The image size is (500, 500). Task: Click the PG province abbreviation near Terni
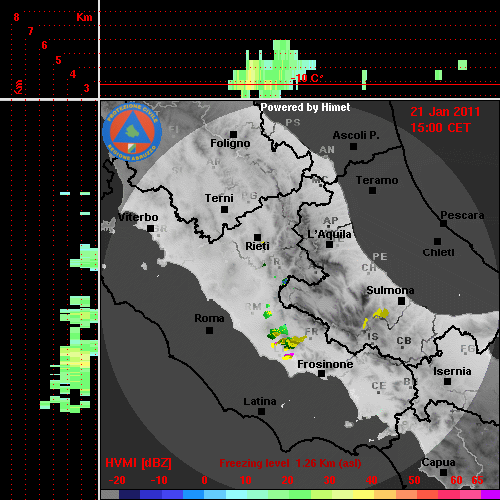pyautogui.click(x=249, y=196)
